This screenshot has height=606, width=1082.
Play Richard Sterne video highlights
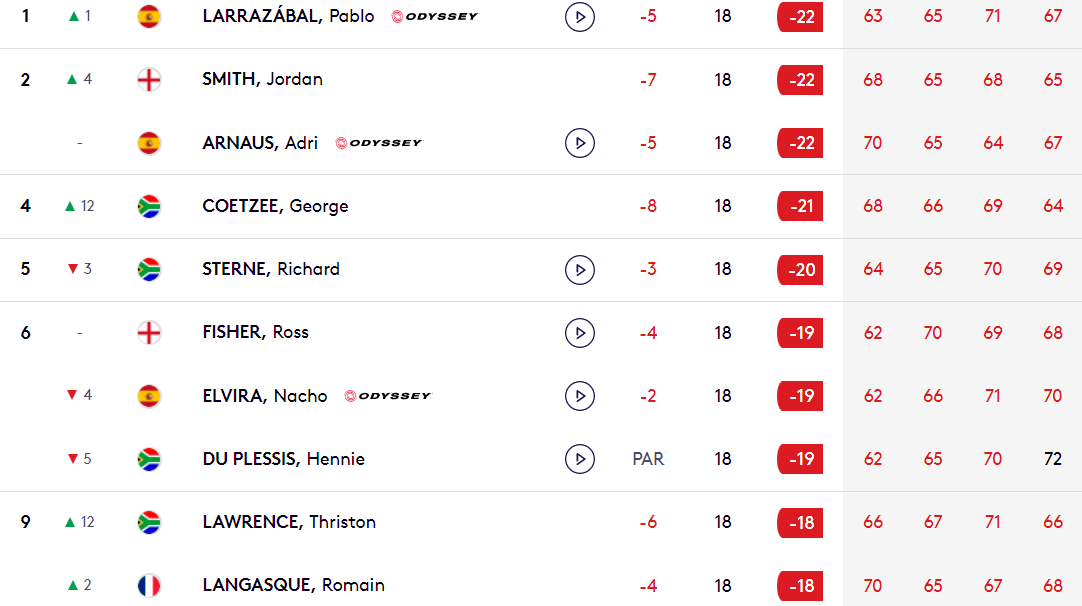580,270
